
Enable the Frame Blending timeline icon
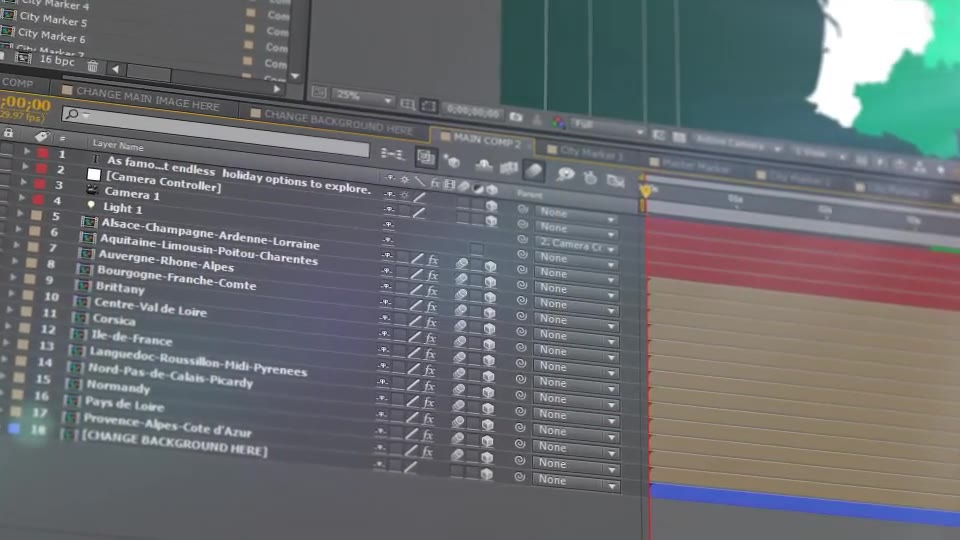(x=509, y=167)
